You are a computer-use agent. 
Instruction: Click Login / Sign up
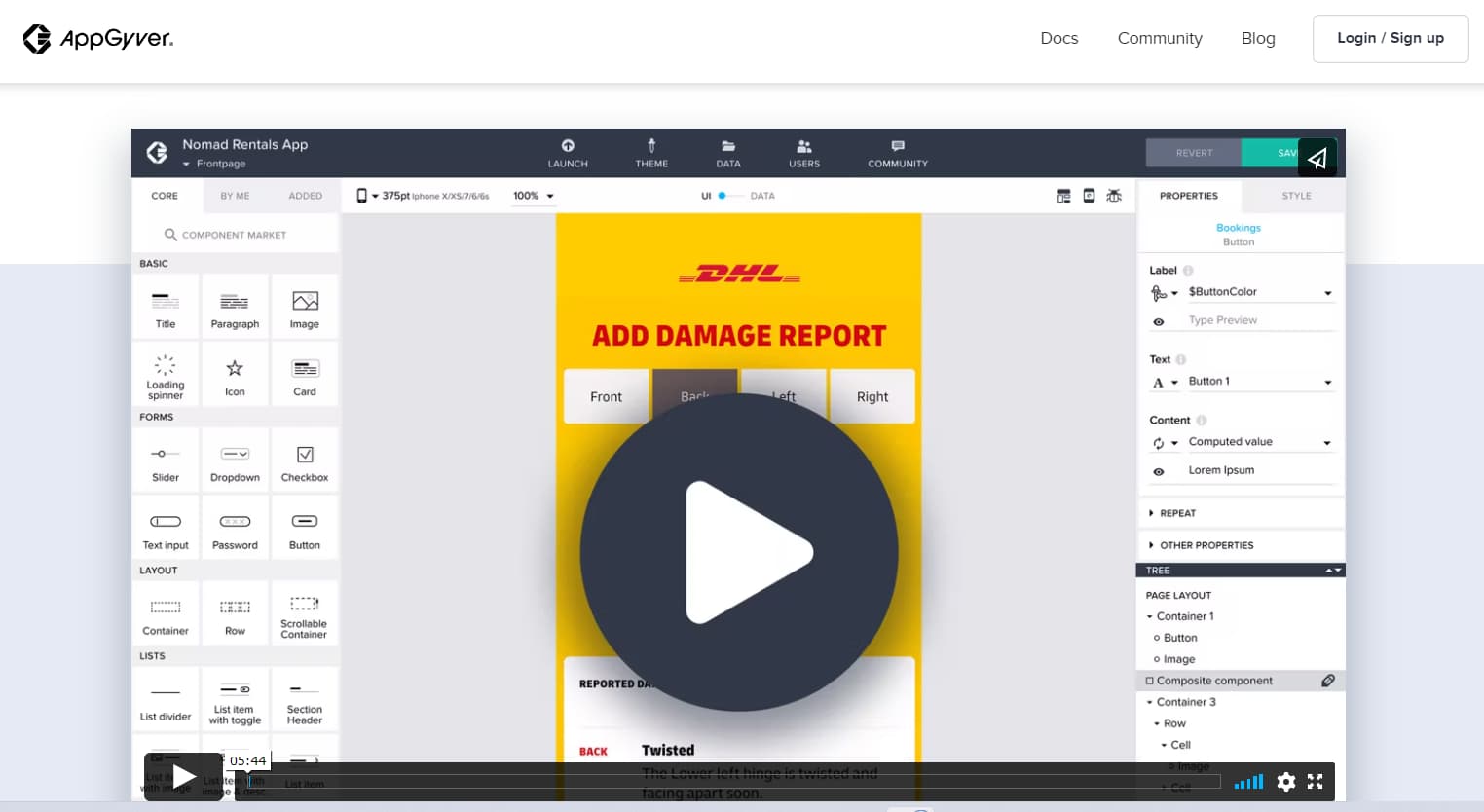[x=1391, y=39]
